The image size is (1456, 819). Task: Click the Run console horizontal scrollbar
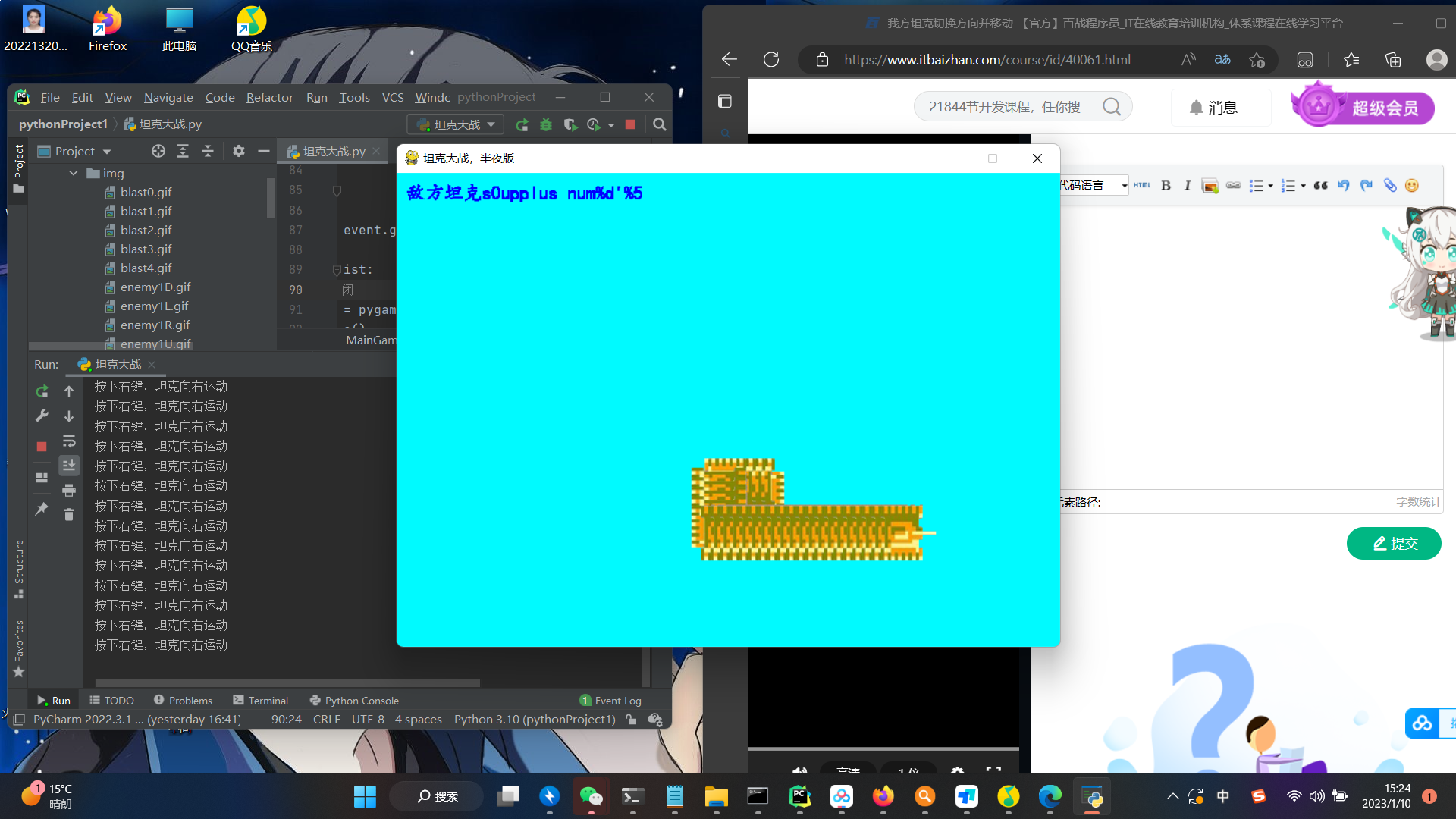coord(288,682)
